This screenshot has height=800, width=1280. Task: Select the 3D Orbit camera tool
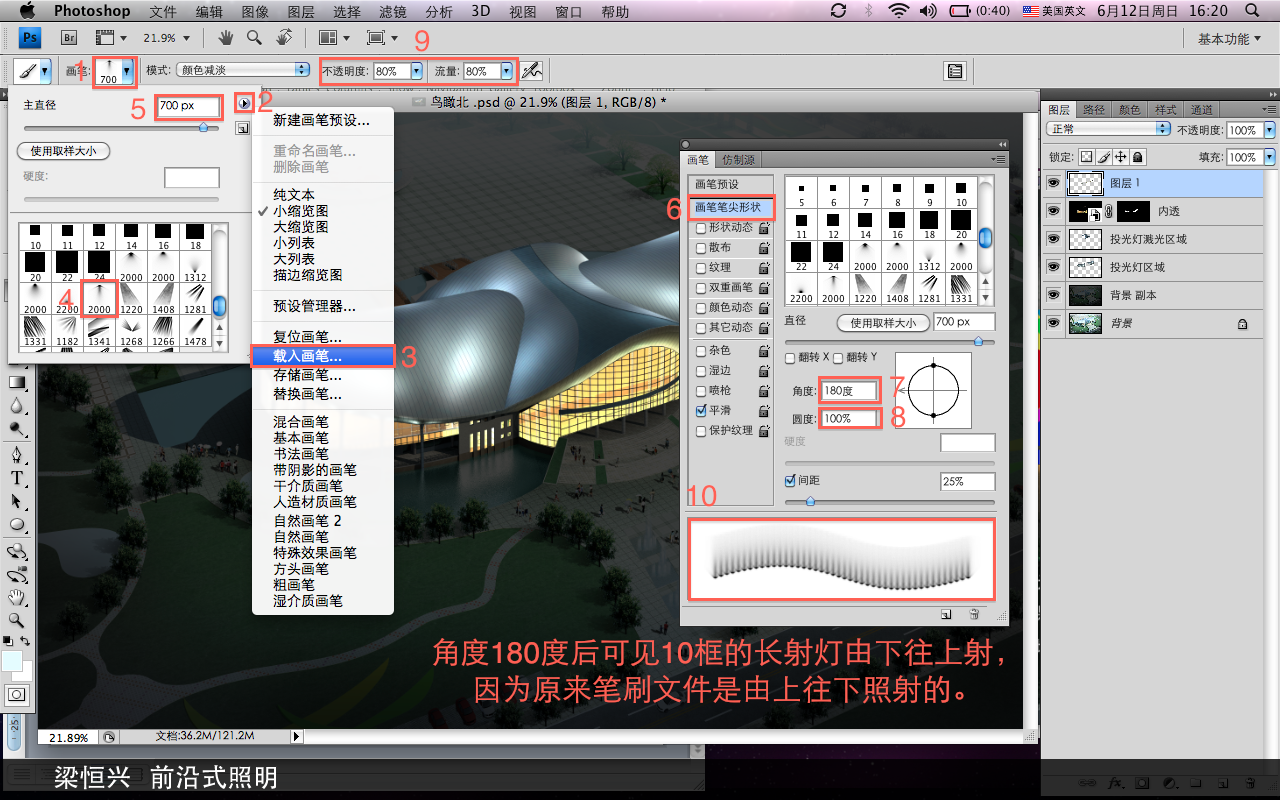click(17, 575)
